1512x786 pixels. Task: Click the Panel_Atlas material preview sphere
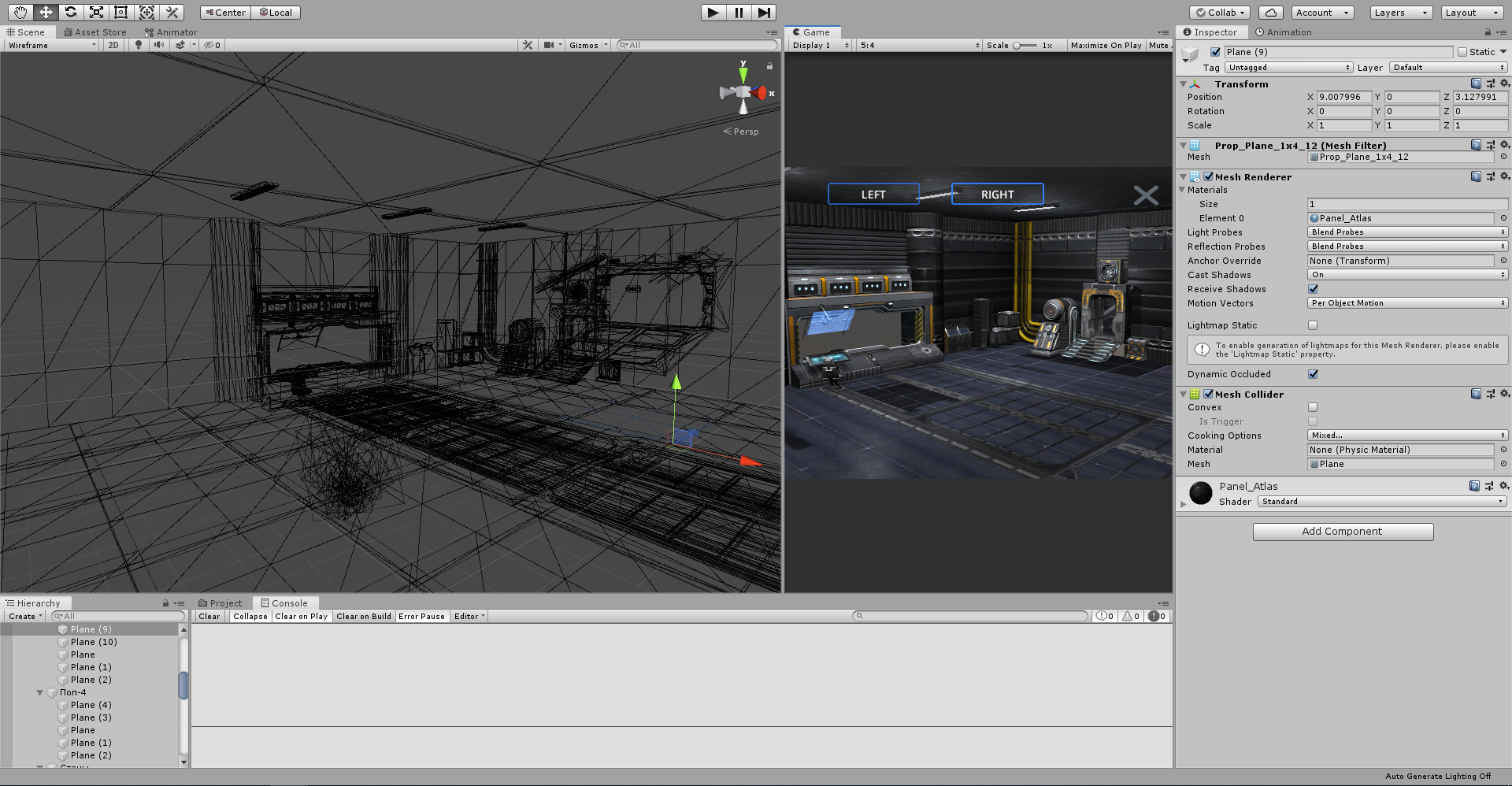coord(1200,493)
